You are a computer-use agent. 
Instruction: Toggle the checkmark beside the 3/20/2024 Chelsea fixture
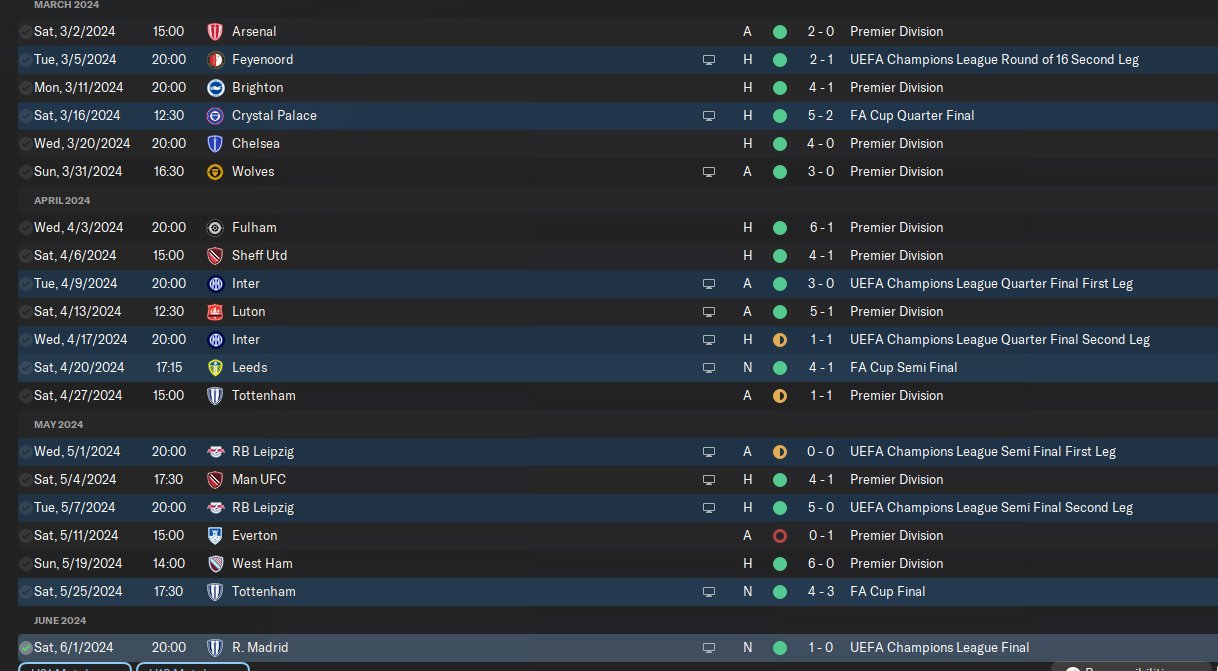click(x=26, y=144)
